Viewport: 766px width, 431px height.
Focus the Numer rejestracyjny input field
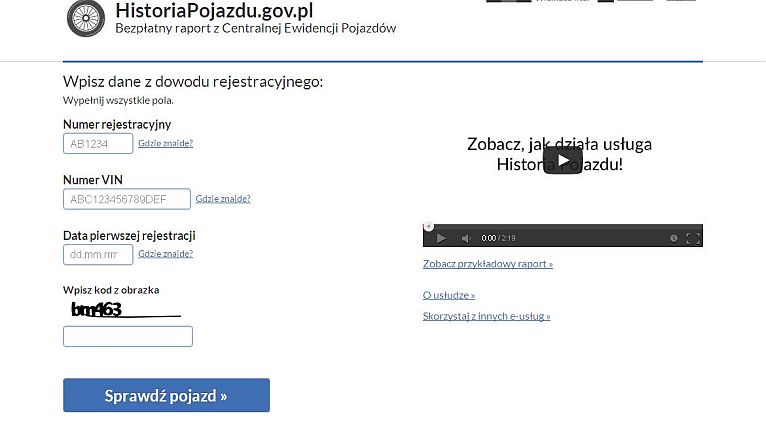coord(98,144)
